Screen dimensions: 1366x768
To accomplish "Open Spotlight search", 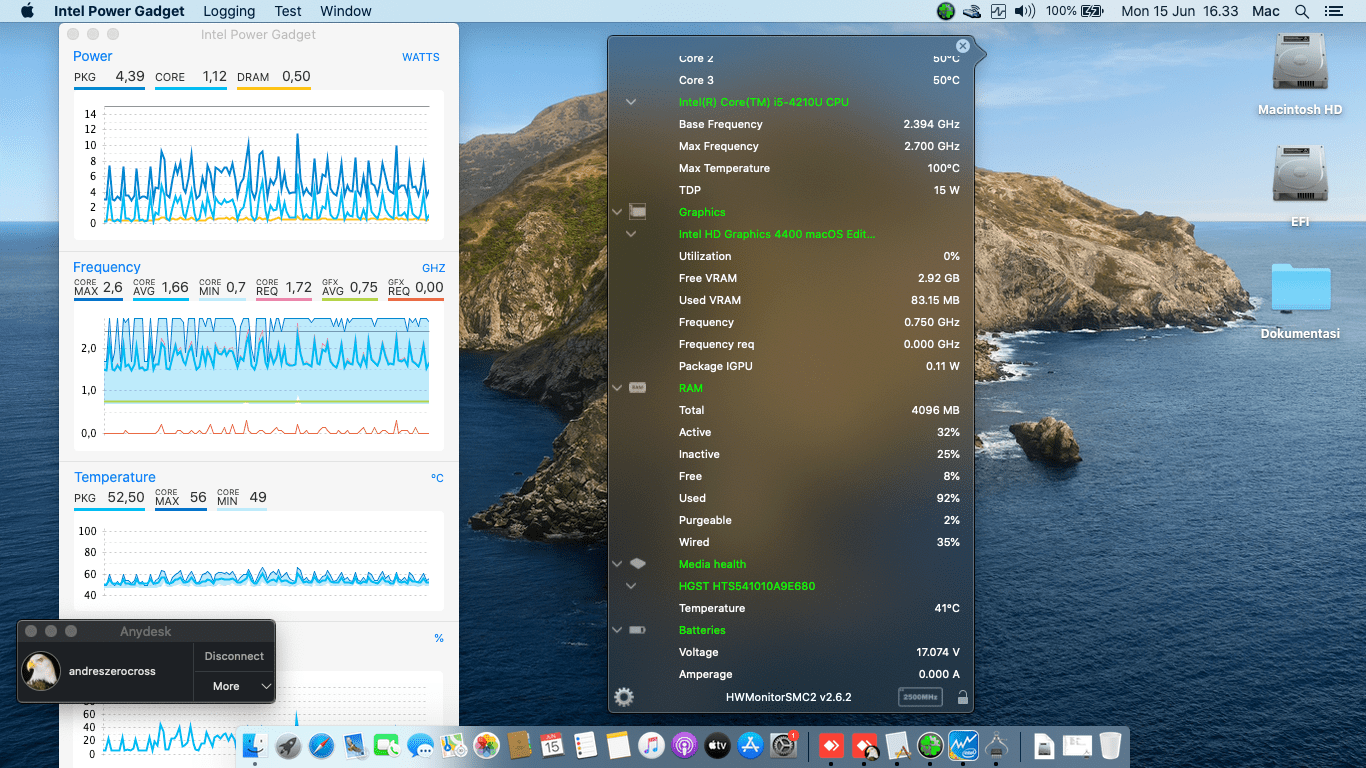I will coord(1302,11).
